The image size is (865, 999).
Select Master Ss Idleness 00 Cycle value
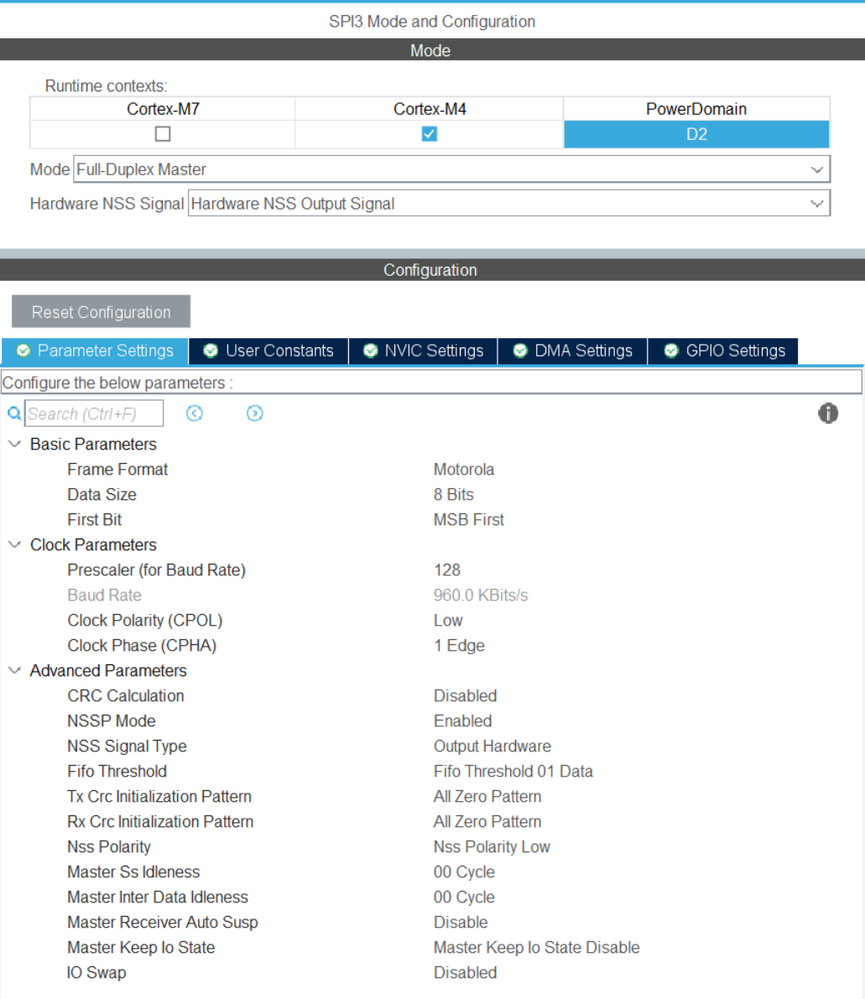point(464,872)
